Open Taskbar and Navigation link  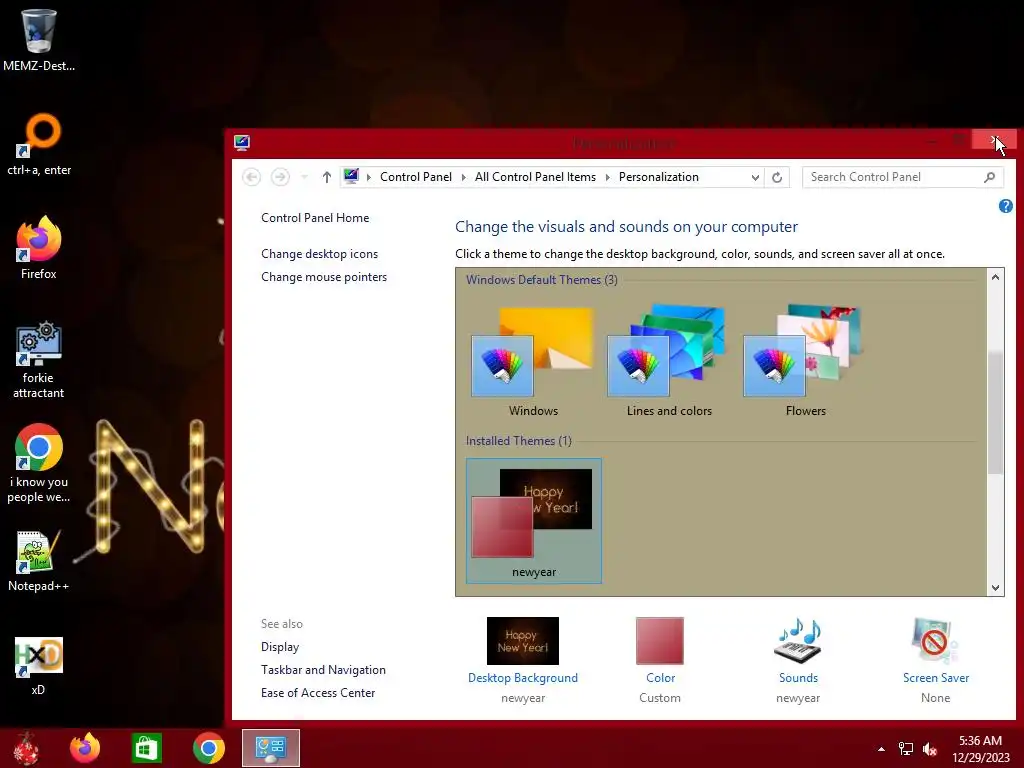point(323,670)
